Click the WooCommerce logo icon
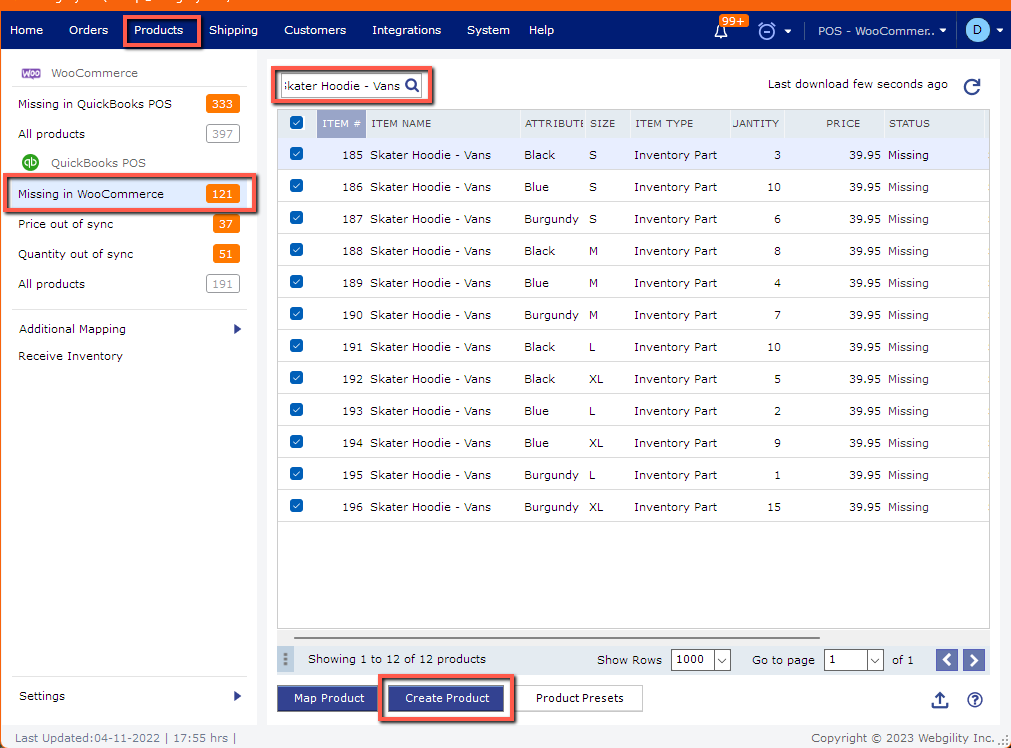 pyautogui.click(x=31, y=74)
